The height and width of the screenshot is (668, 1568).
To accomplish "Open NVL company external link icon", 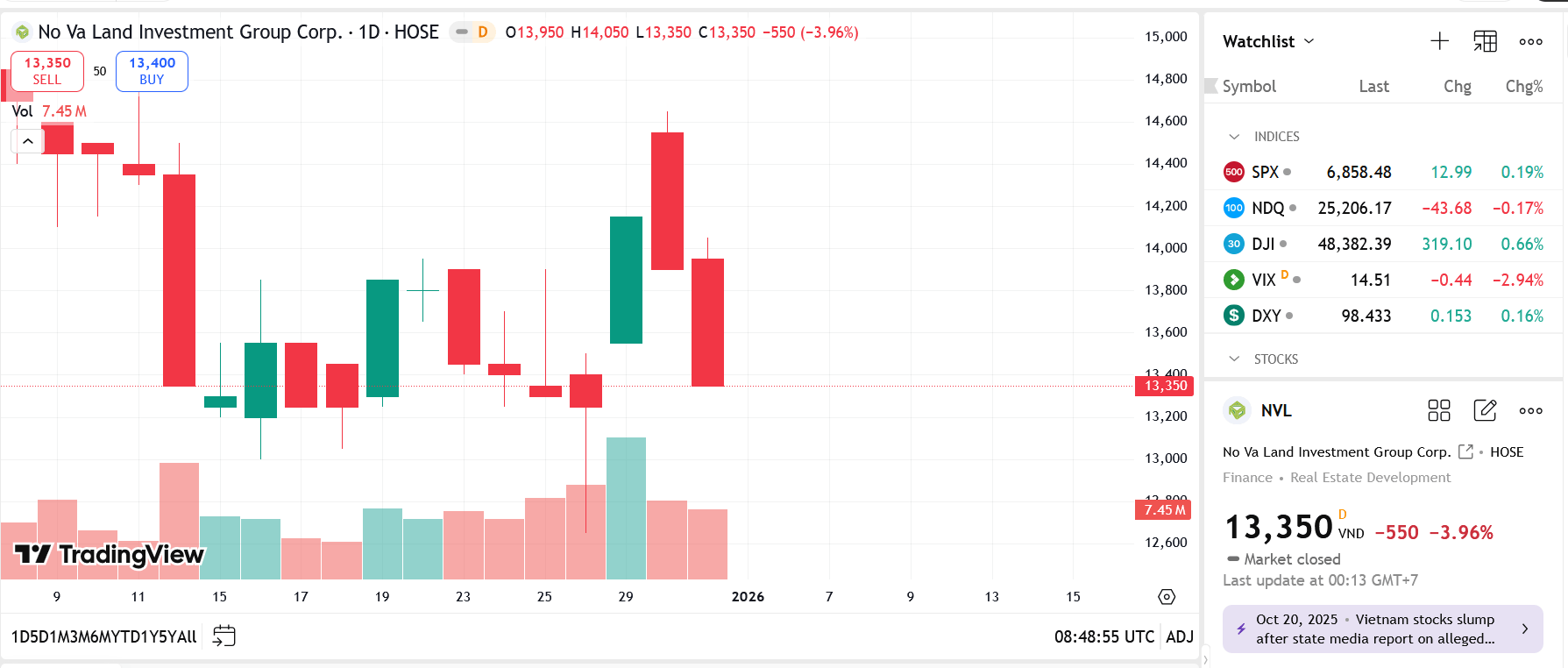I will coord(1465,451).
